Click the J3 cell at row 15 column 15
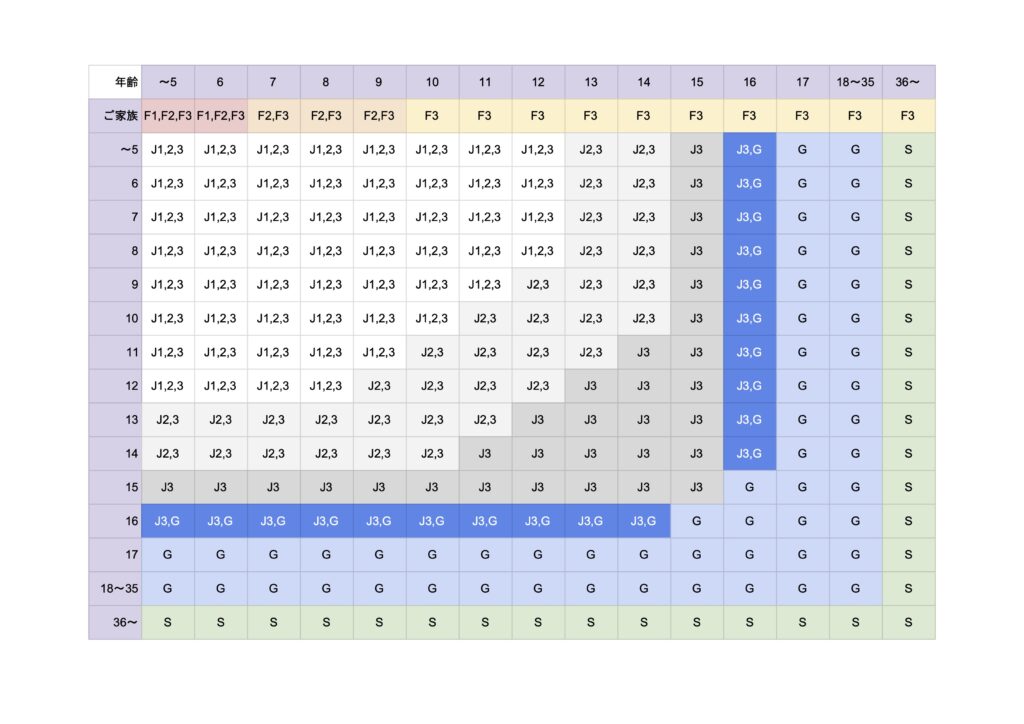 [x=697, y=487]
